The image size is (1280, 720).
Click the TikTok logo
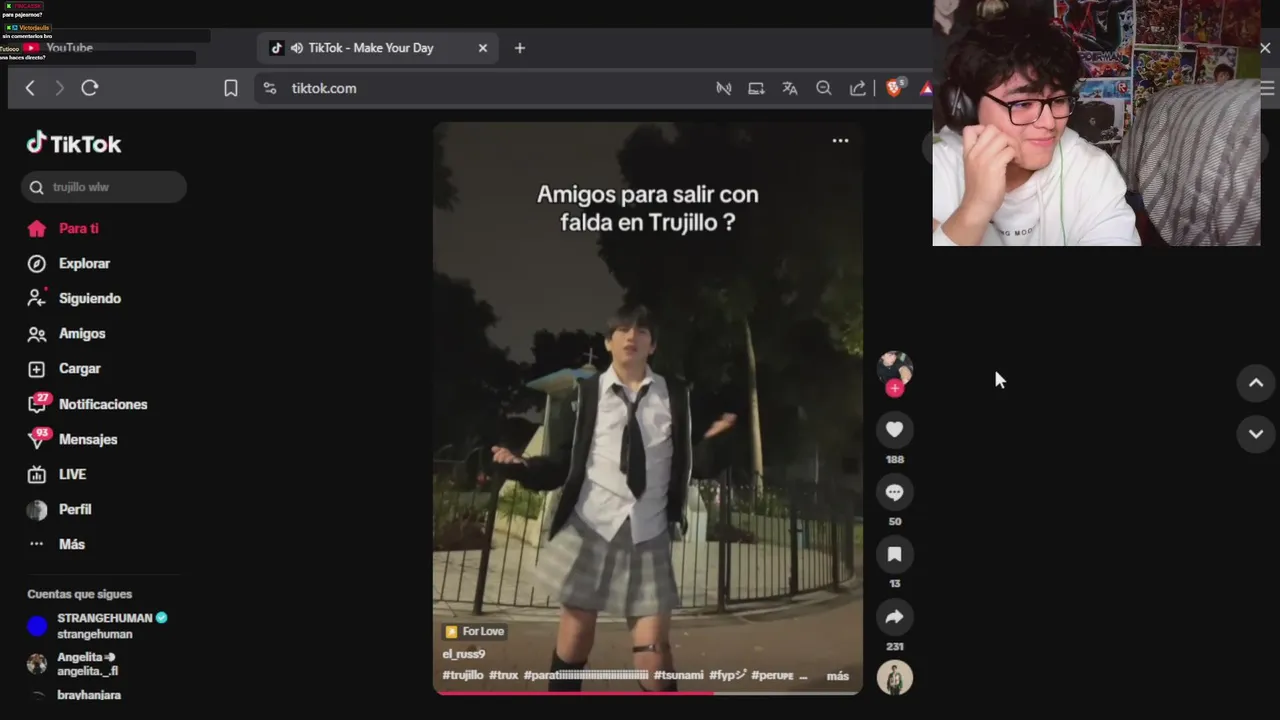click(x=74, y=144)
